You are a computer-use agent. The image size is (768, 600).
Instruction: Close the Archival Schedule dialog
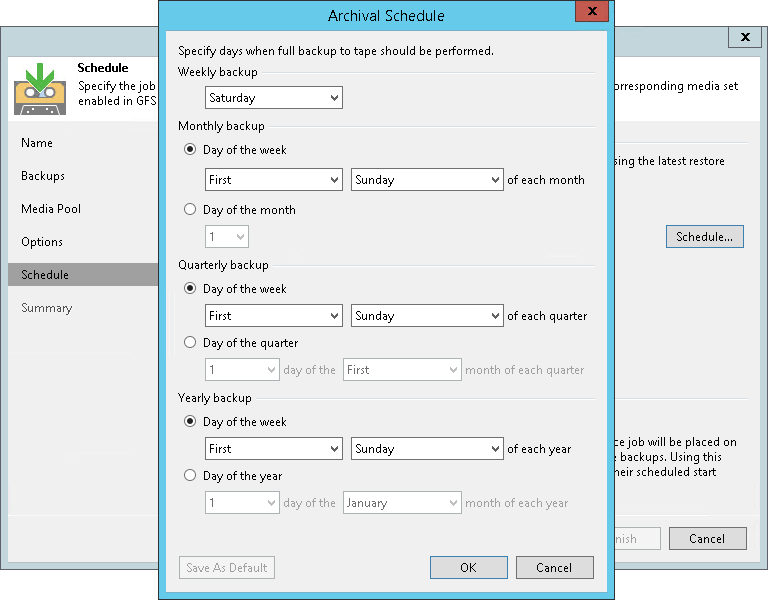click(592, 11)
